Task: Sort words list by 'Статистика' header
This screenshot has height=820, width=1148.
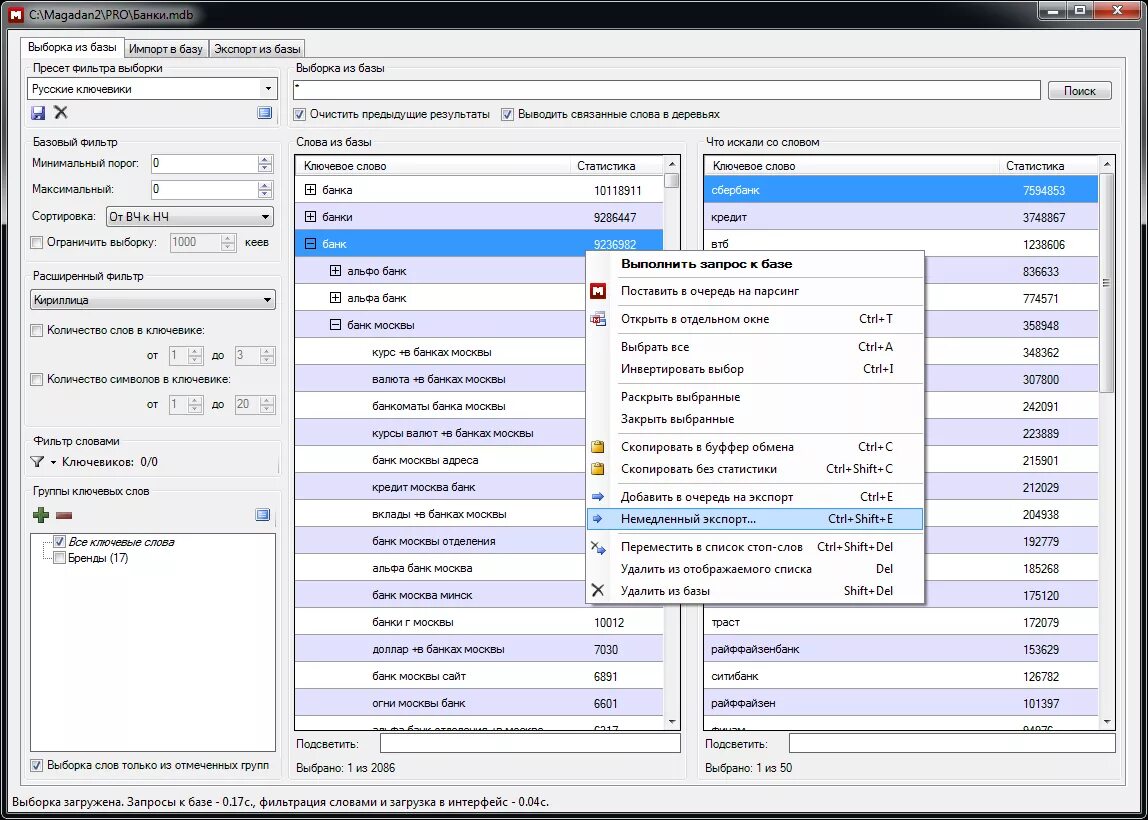Action: coord(616,166)
